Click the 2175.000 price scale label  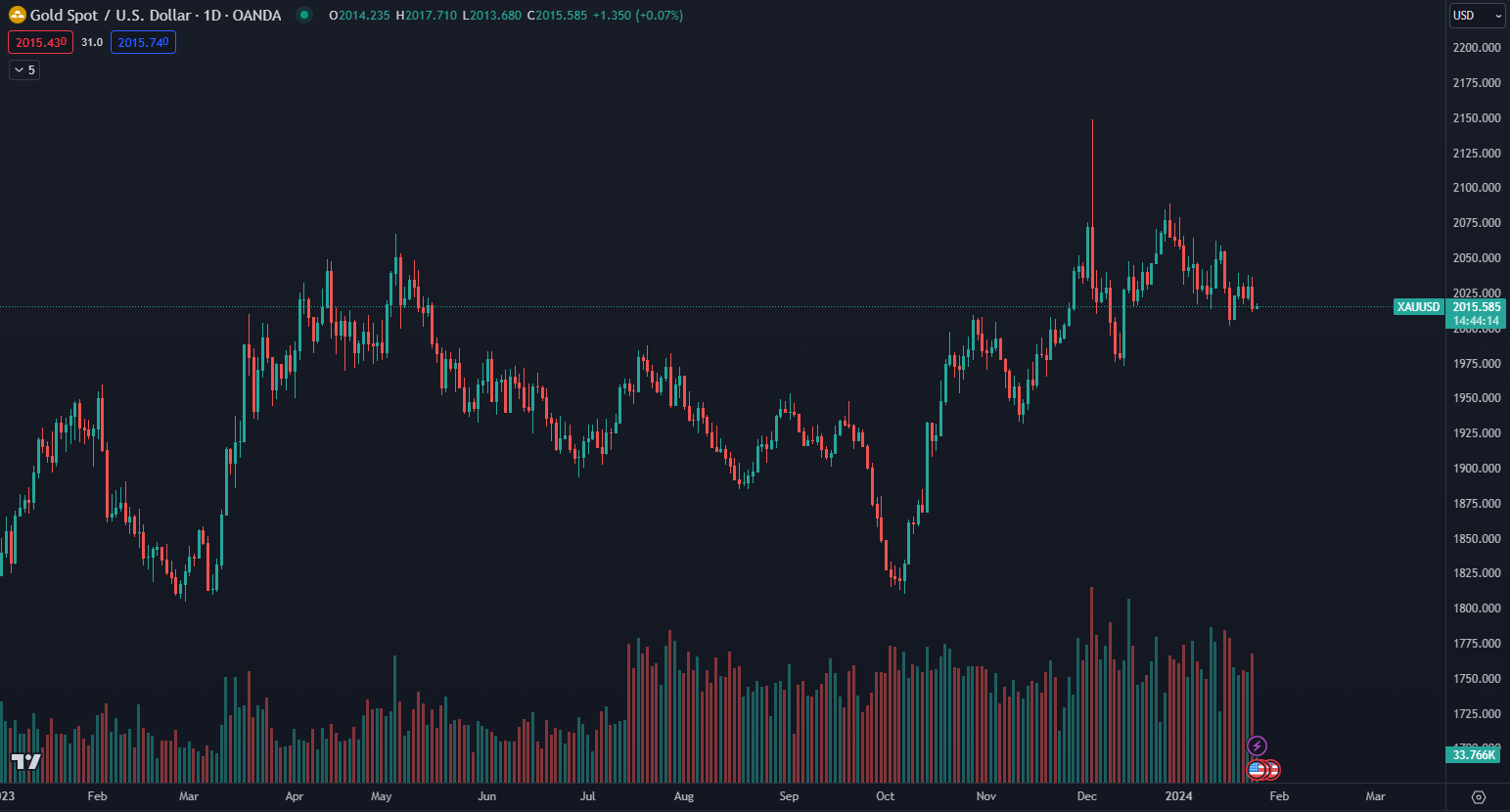1477,83
